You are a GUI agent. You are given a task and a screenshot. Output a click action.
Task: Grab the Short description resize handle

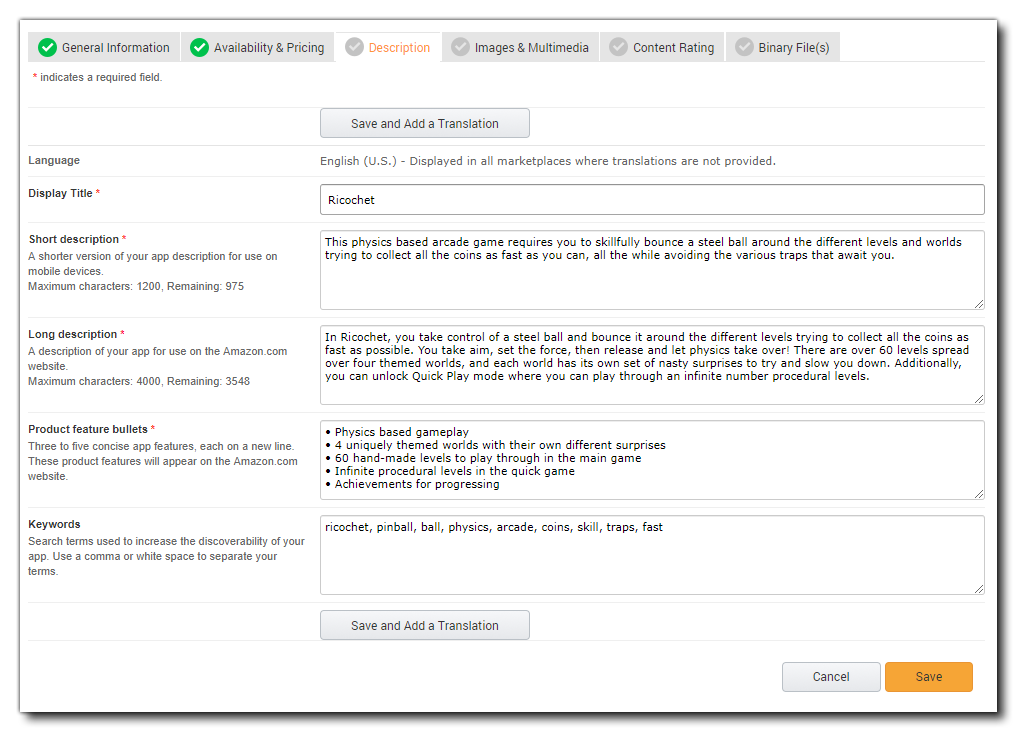click(978, 303)
